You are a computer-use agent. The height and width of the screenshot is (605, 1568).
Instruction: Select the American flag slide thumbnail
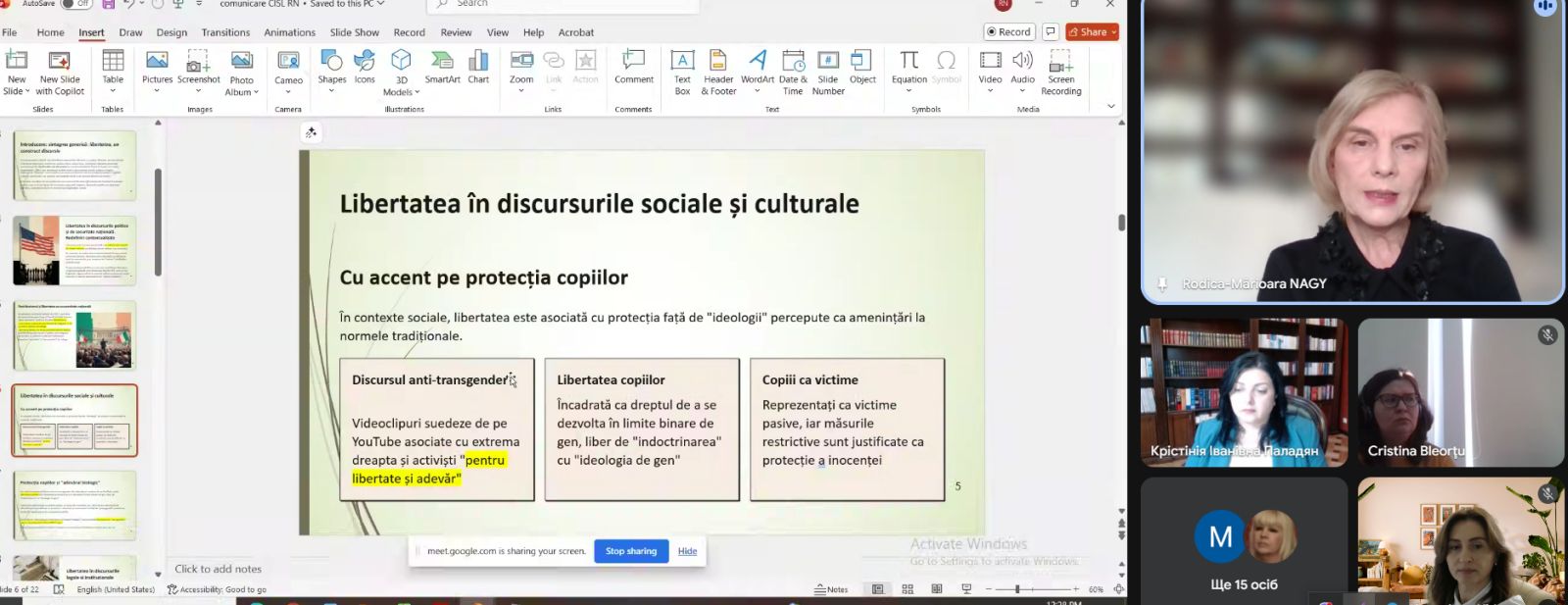pyautogui.click(x=74, y=251)
